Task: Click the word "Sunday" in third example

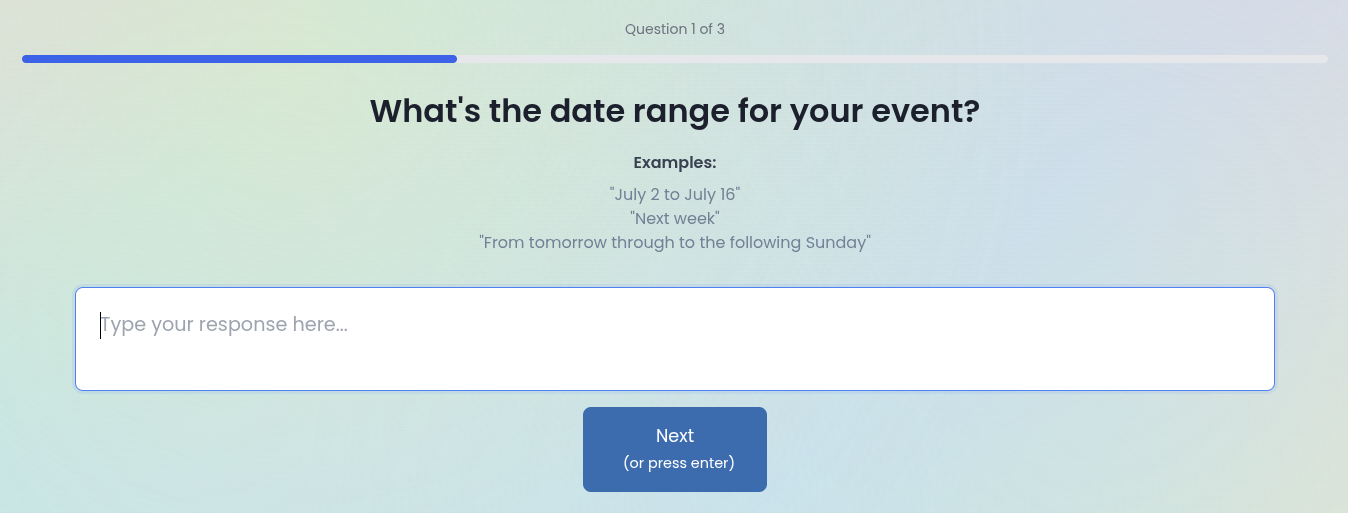Action: pyautogui.click(x=836, y=242)
